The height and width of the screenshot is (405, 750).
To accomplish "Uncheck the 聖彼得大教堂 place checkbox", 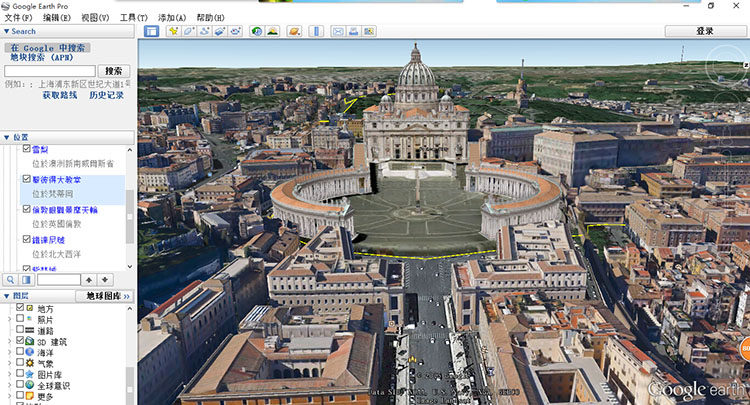I will [27, 179].
